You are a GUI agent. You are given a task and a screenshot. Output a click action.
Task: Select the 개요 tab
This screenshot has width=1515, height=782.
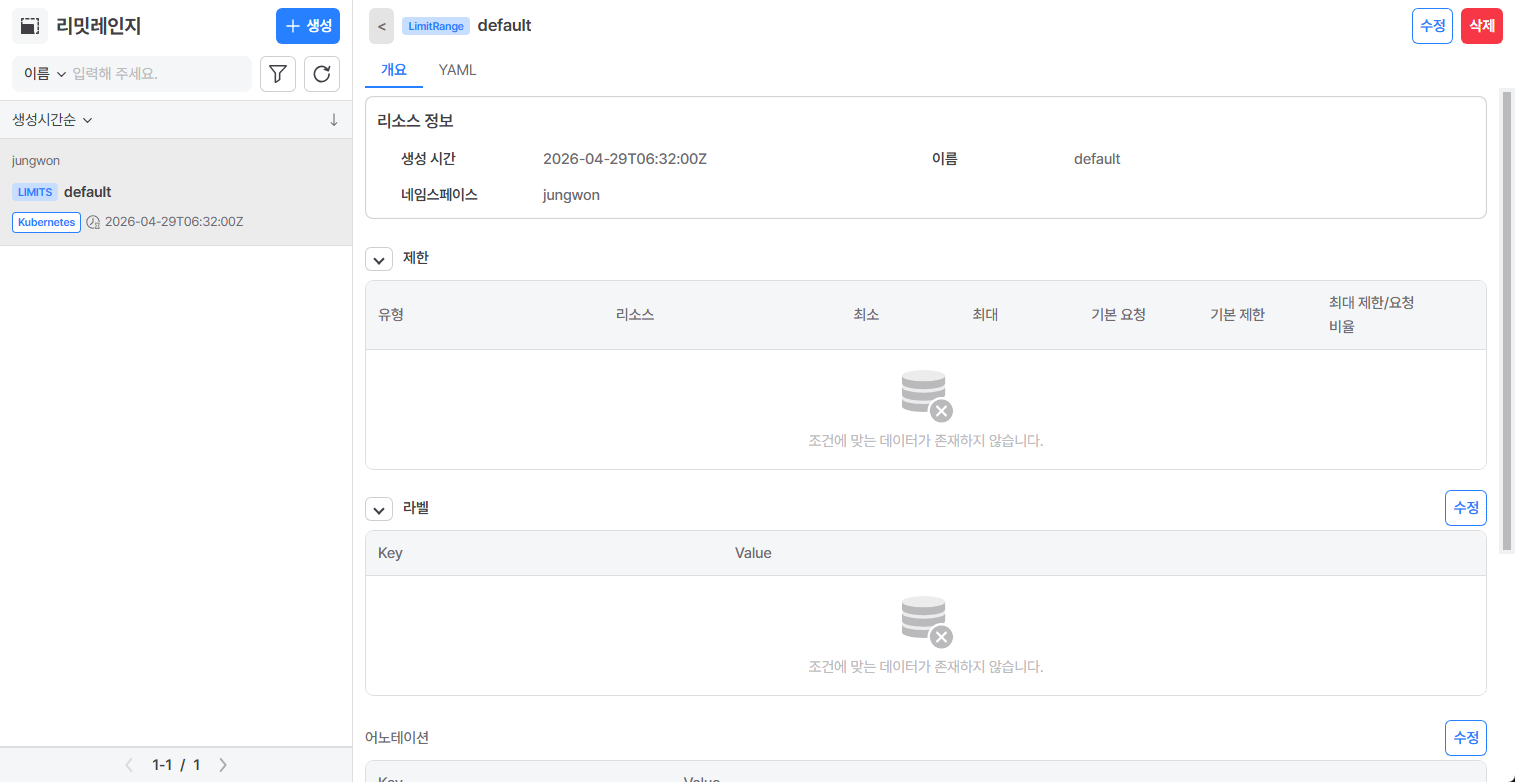[x=394, y=70]
